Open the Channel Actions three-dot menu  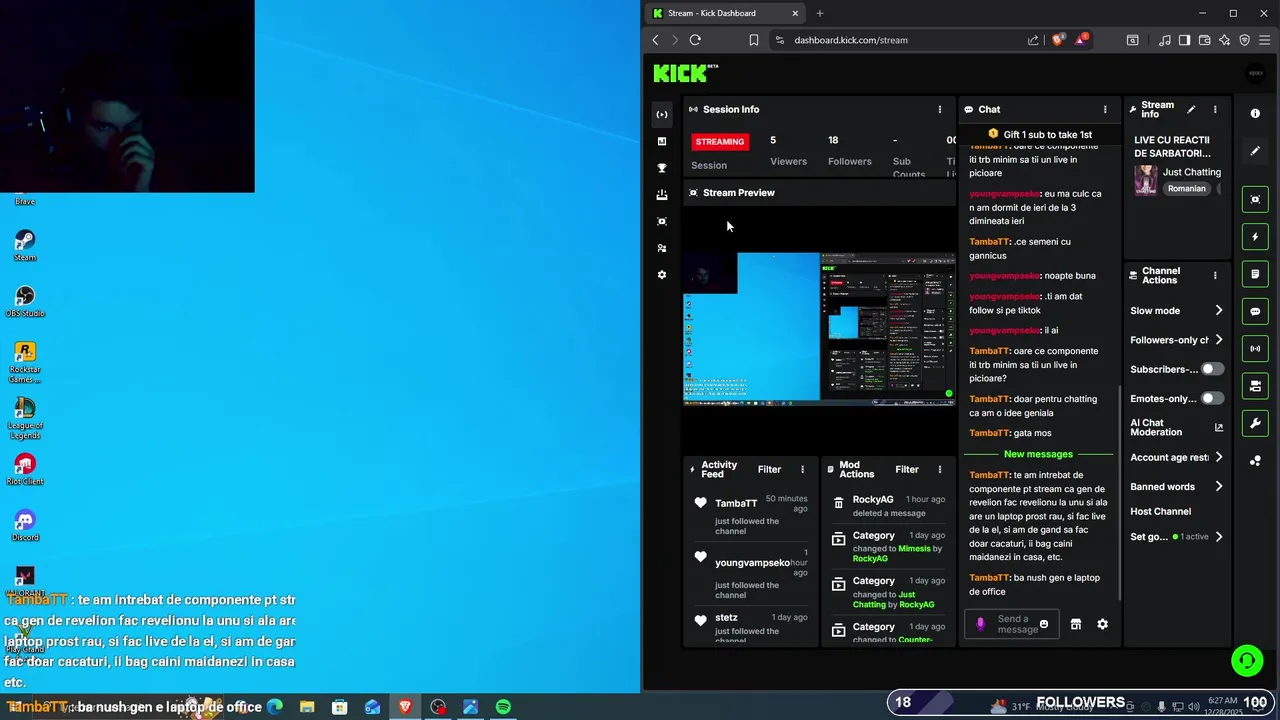click(x=1215, y=275)
